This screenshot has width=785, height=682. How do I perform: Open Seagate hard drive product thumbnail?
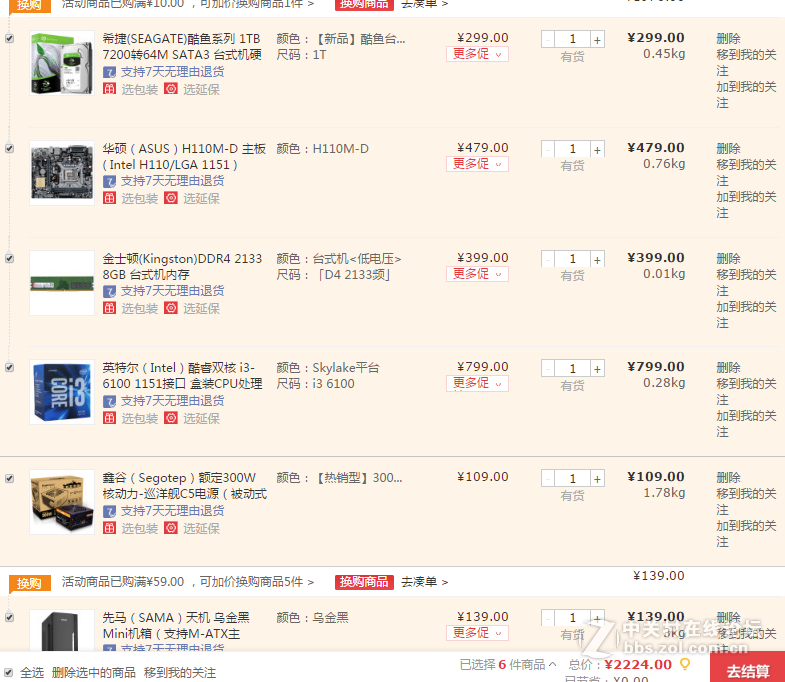[62, 63]
